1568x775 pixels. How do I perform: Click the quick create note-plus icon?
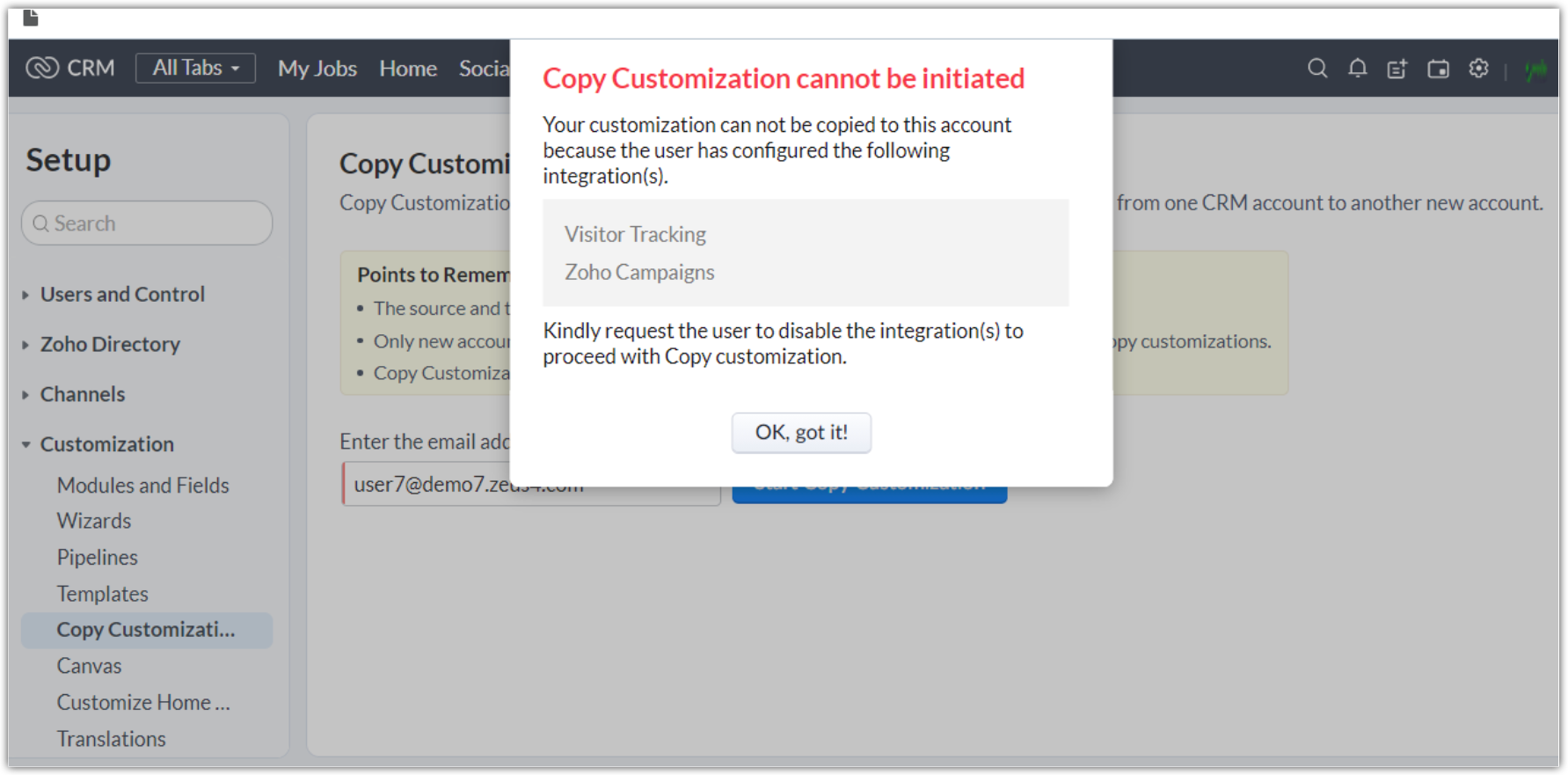1397,69
